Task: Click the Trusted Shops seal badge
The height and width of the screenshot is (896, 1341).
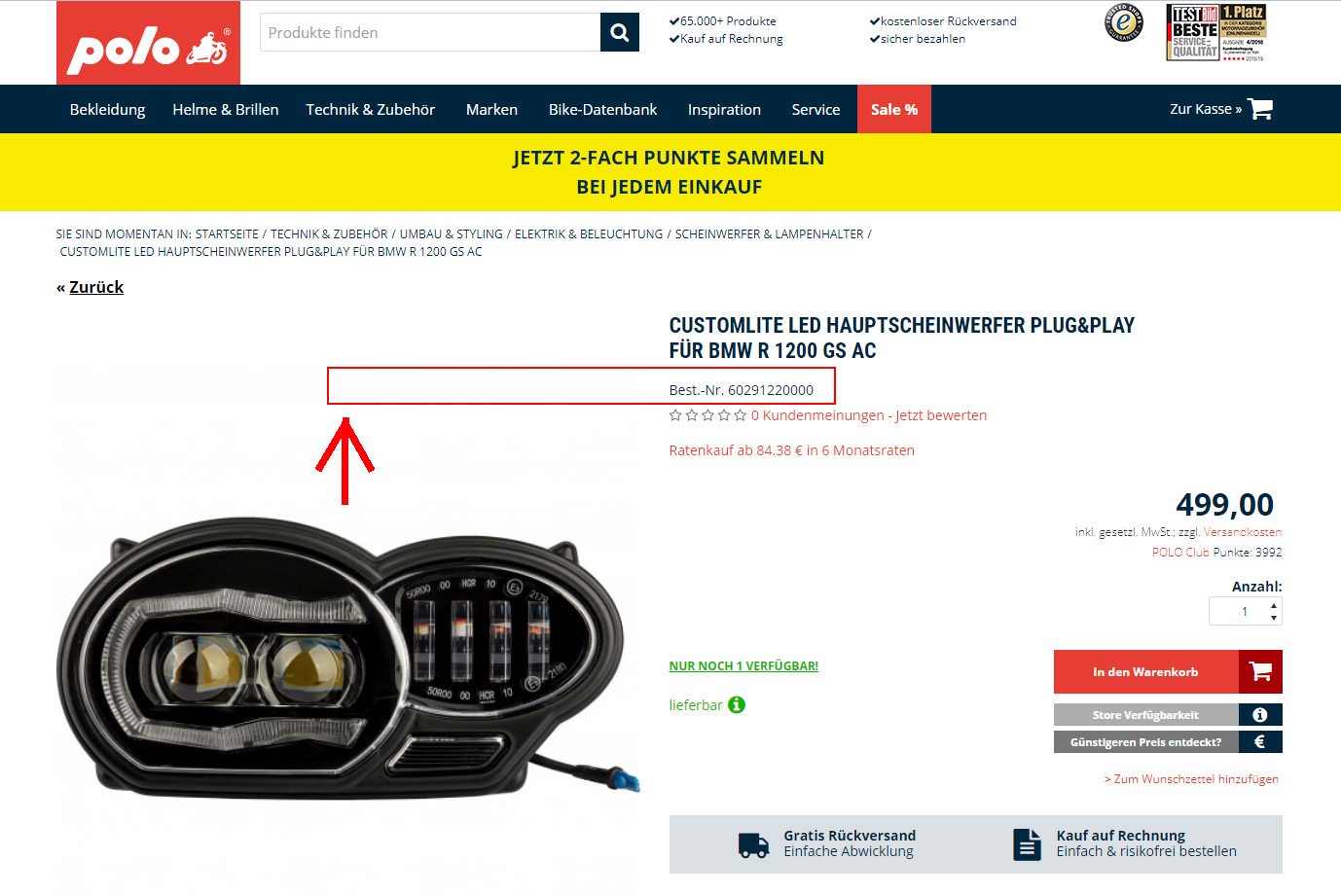Action: coord(1124,22)
